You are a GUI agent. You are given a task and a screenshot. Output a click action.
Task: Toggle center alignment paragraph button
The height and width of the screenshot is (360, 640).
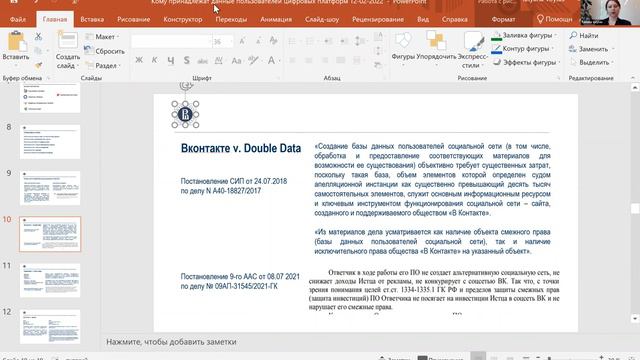309,60
